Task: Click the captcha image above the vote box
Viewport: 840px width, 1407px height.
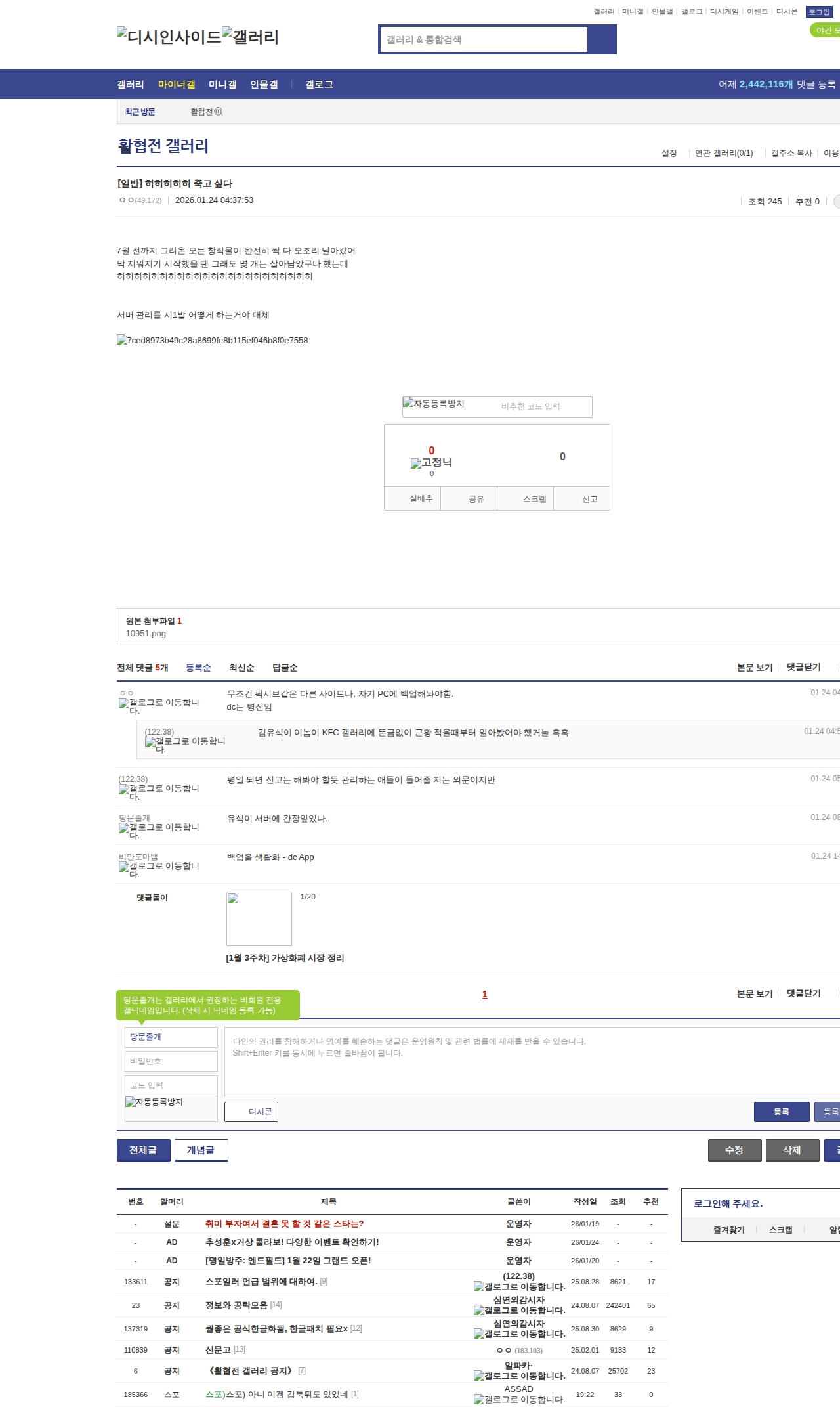Action: pyautogui.click(x=434, y=404)
